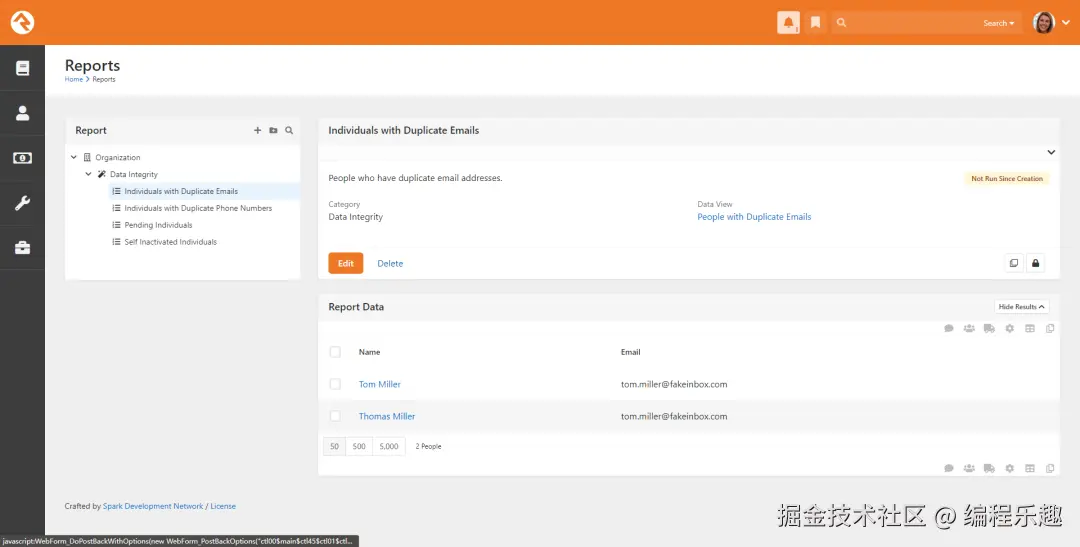Open the License footer link
The height and width of the screenshot is (547, 1080).
[x=223, y=506]
